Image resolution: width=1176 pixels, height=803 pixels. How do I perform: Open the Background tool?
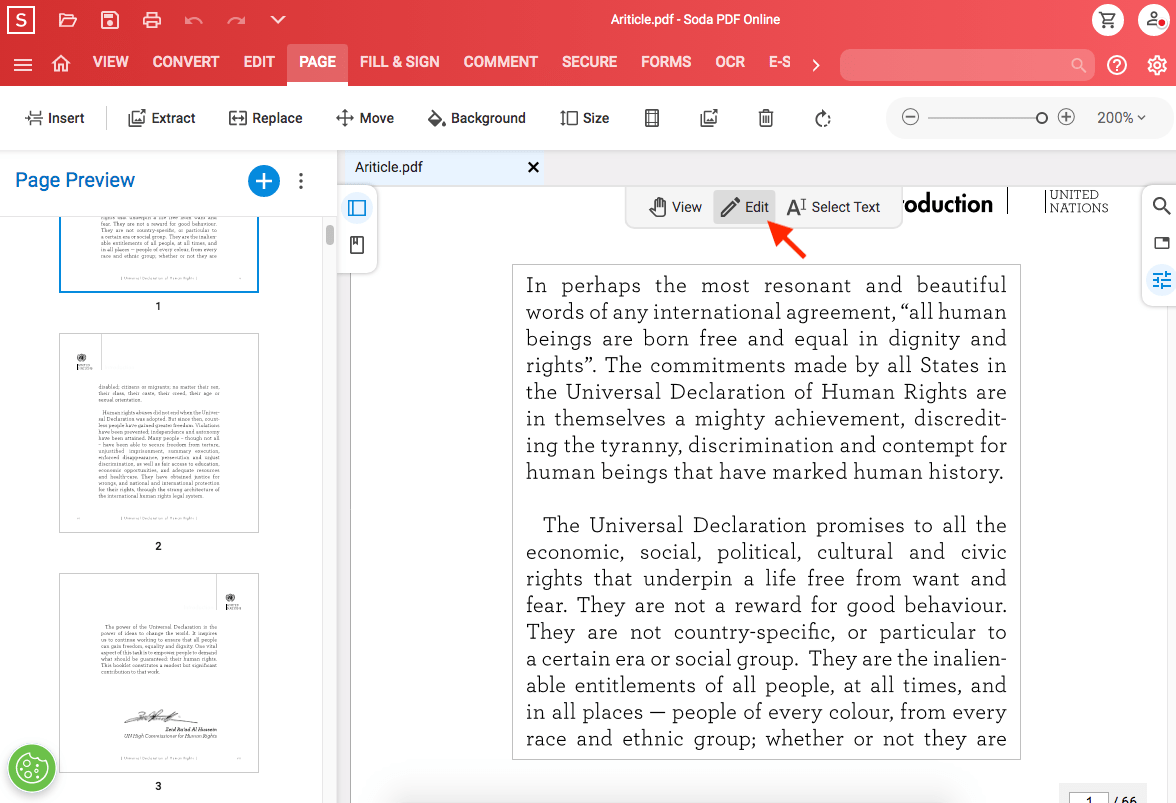(x=476, y=118)
